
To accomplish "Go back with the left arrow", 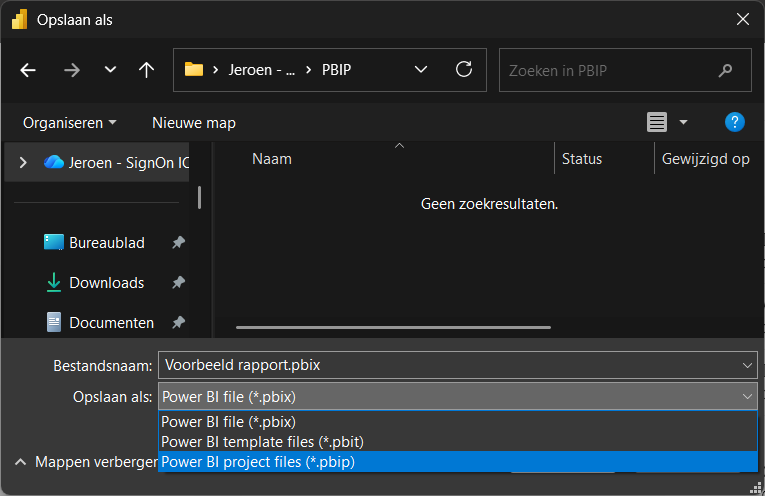I will tap(28, 70).
